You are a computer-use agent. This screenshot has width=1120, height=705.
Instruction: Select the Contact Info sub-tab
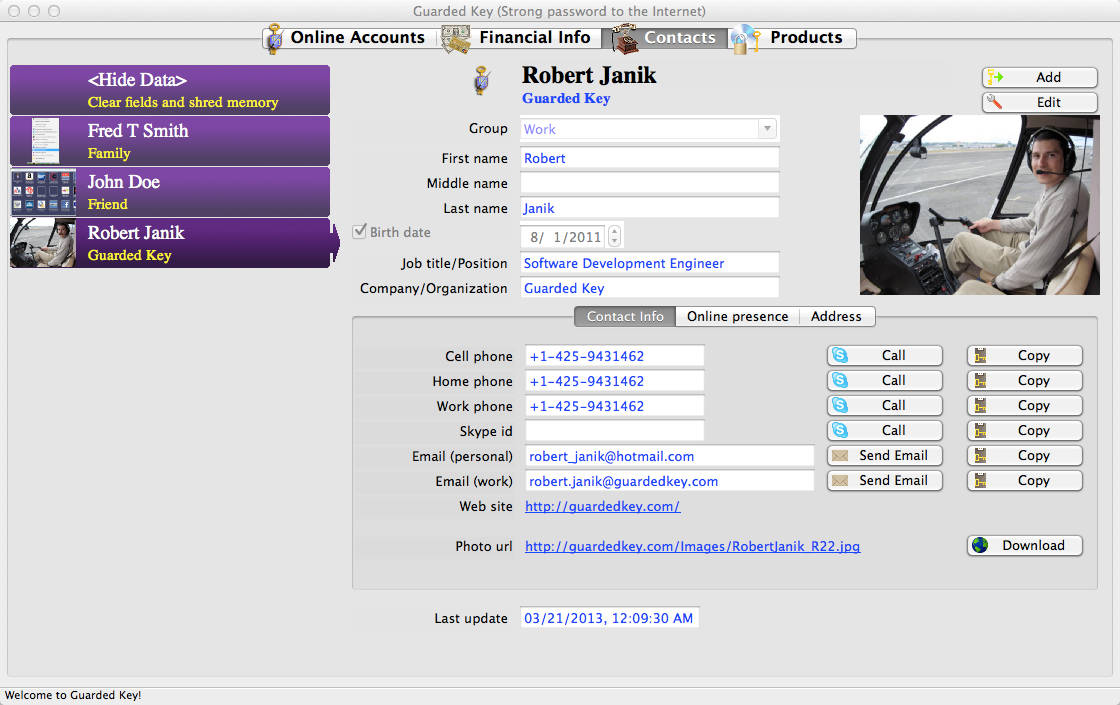(625, 316)
